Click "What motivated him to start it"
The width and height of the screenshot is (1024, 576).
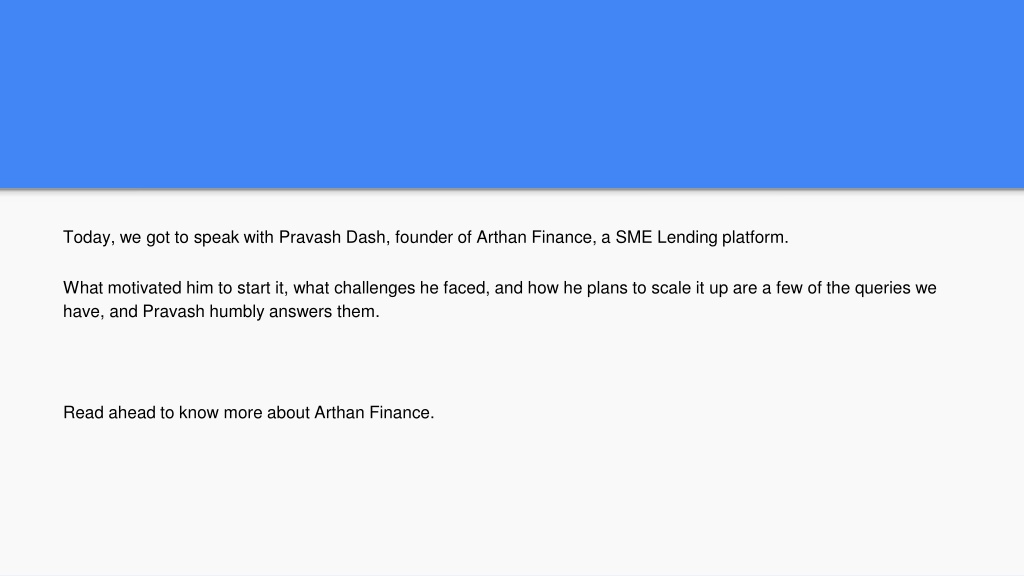coord(175,288)
